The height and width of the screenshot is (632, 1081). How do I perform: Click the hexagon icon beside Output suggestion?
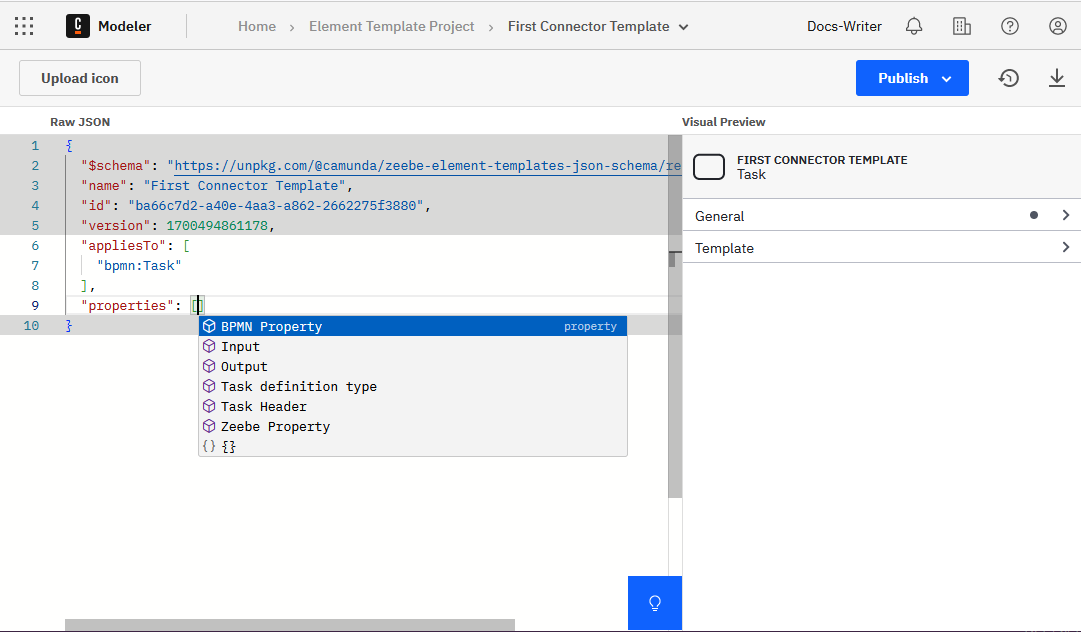pyautogui.click(x=209, y=366)
